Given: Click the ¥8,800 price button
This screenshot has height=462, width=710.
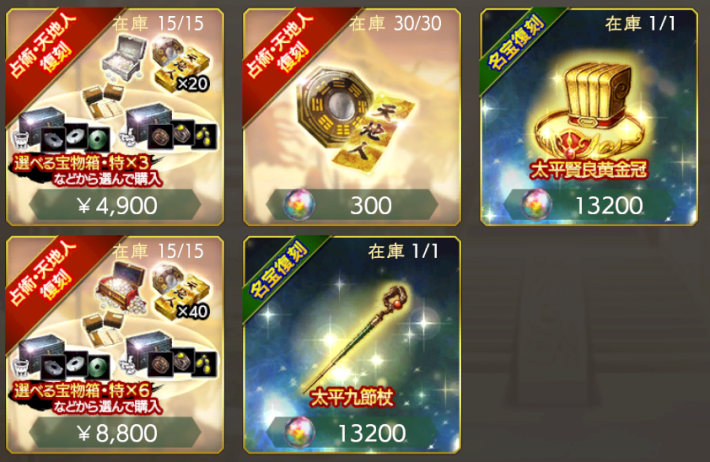Looking at the screenshot, I should pyautogui.click(x=115, y=433).
